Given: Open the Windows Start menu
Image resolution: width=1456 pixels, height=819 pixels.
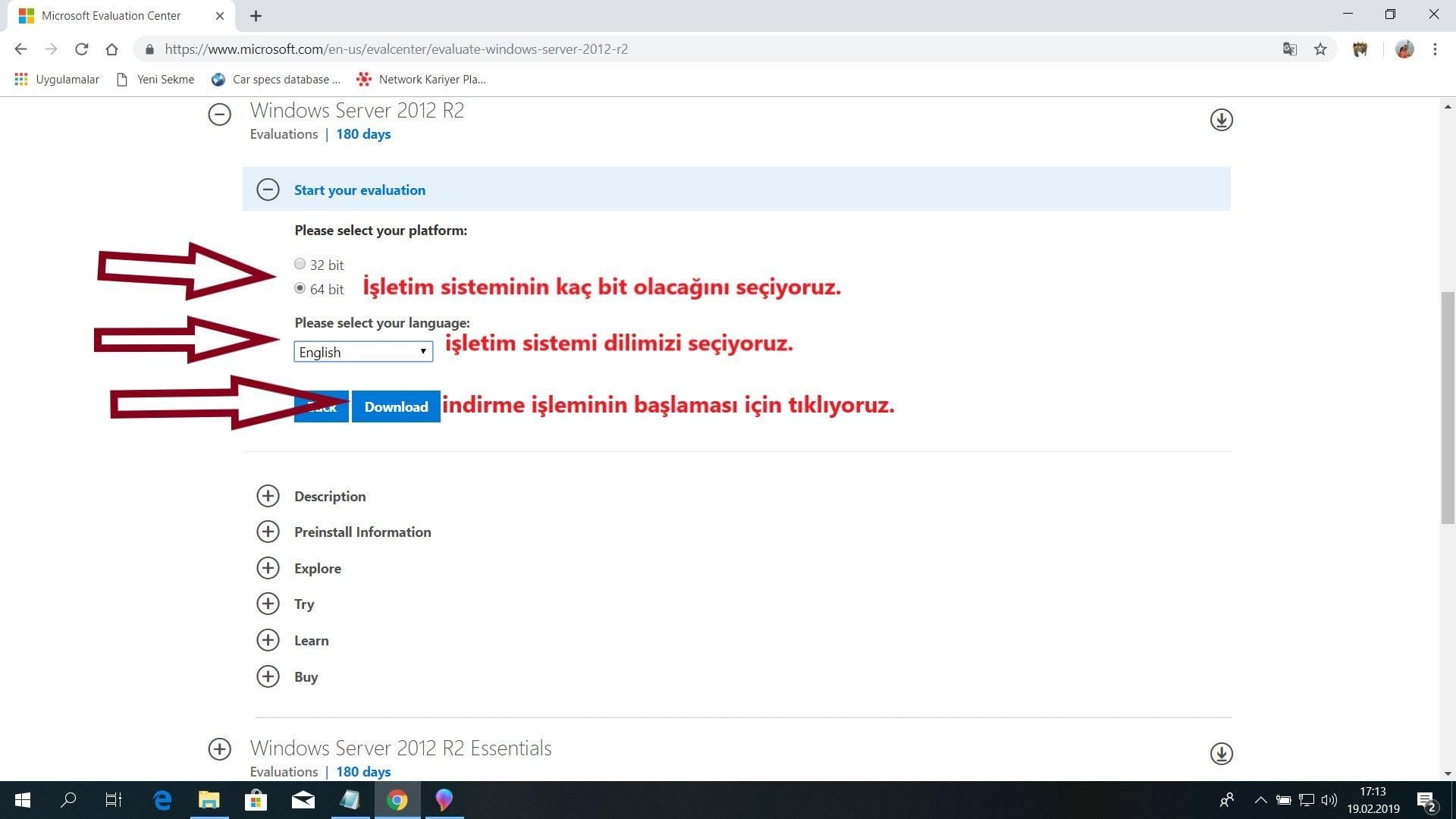Looking at the screenshot, I should (x=23, y=800).
